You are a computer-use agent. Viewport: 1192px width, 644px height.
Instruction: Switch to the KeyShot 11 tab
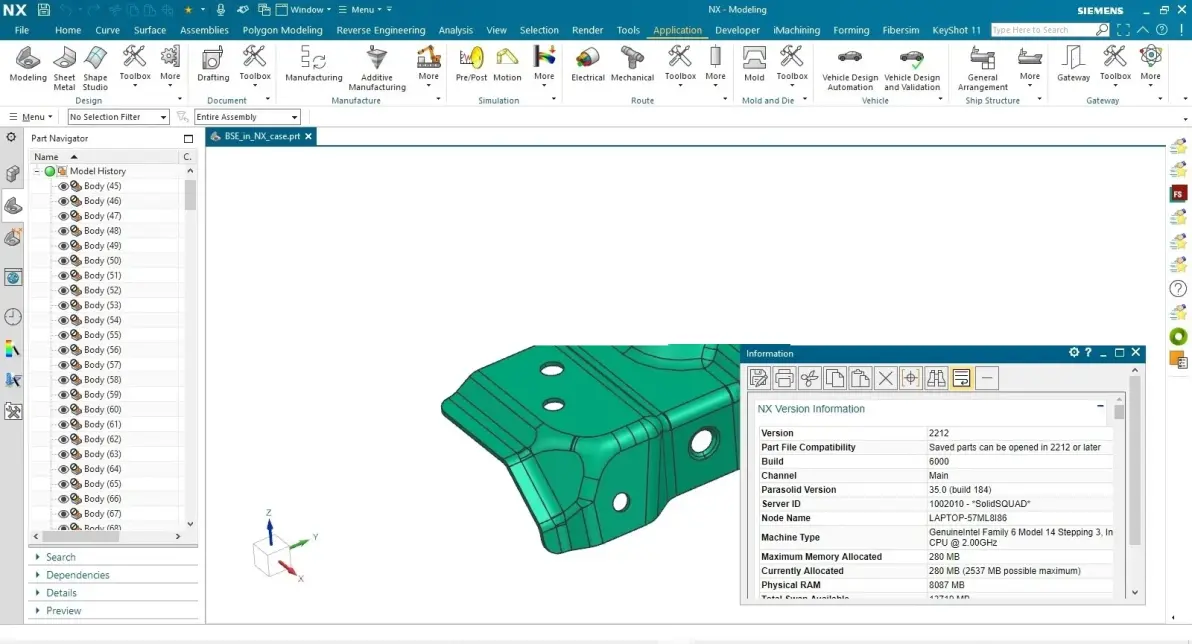[956, 30]
